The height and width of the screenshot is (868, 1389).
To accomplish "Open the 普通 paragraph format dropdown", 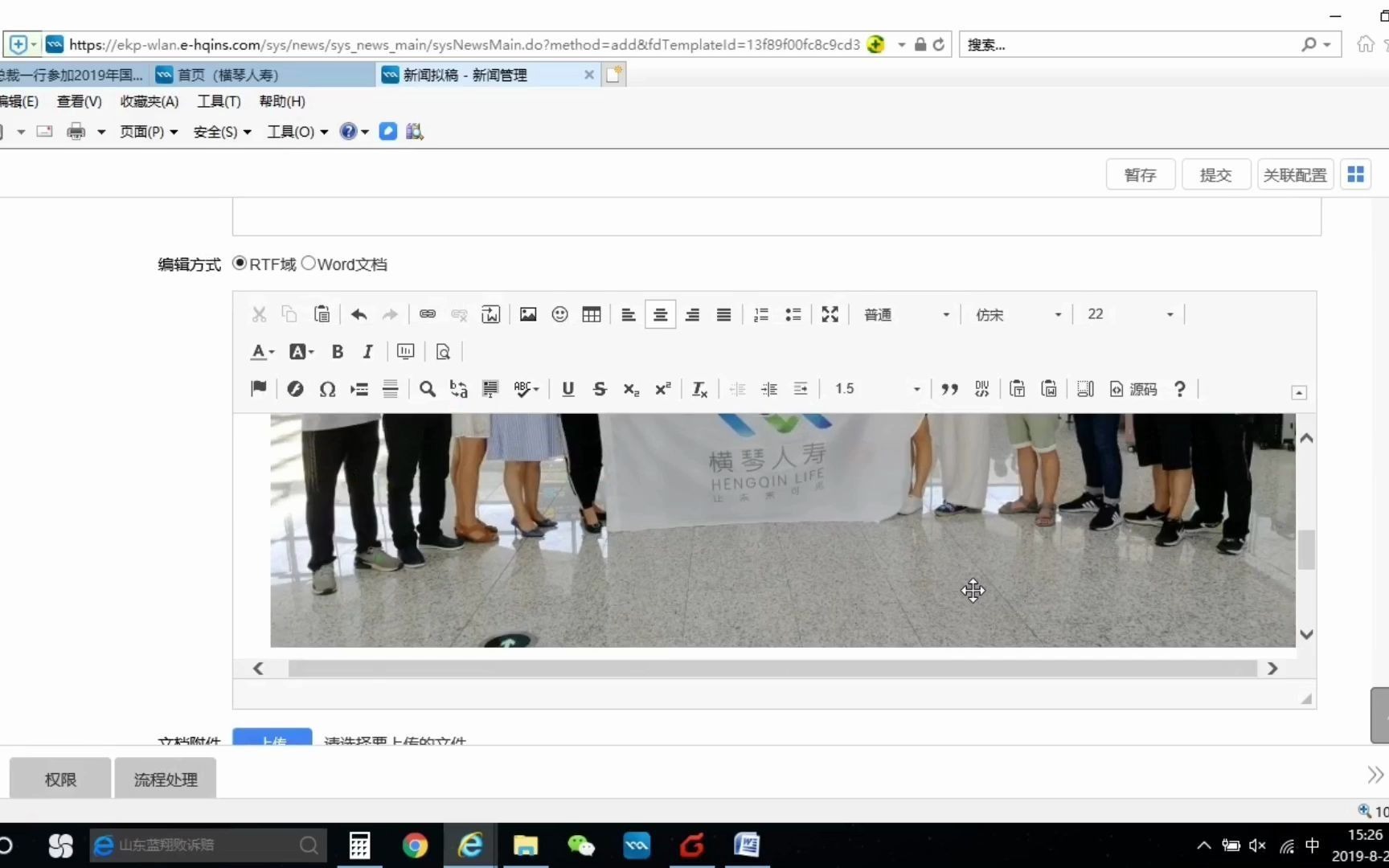I will point(907,314).
